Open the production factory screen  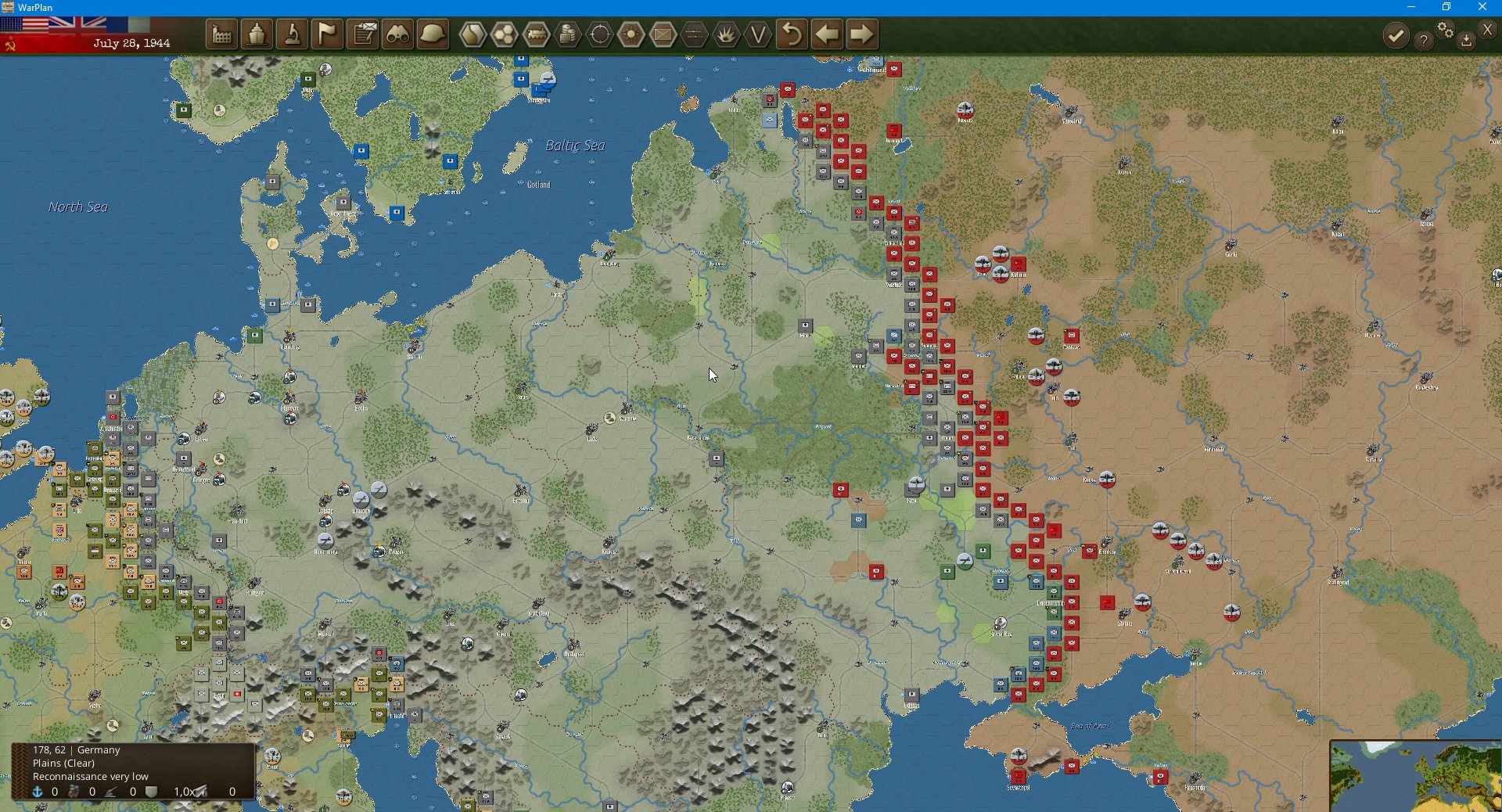click(222, 35)
